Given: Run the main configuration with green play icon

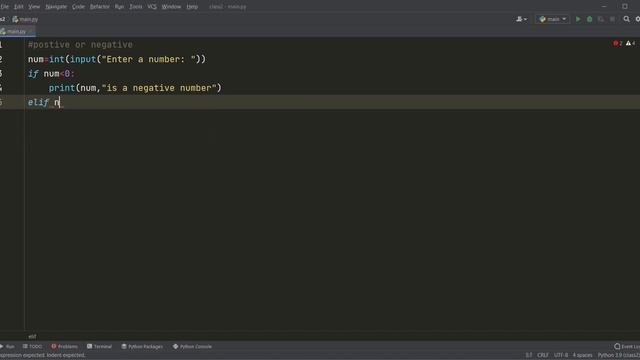Looking at the screenshot, I should point(578,19).
